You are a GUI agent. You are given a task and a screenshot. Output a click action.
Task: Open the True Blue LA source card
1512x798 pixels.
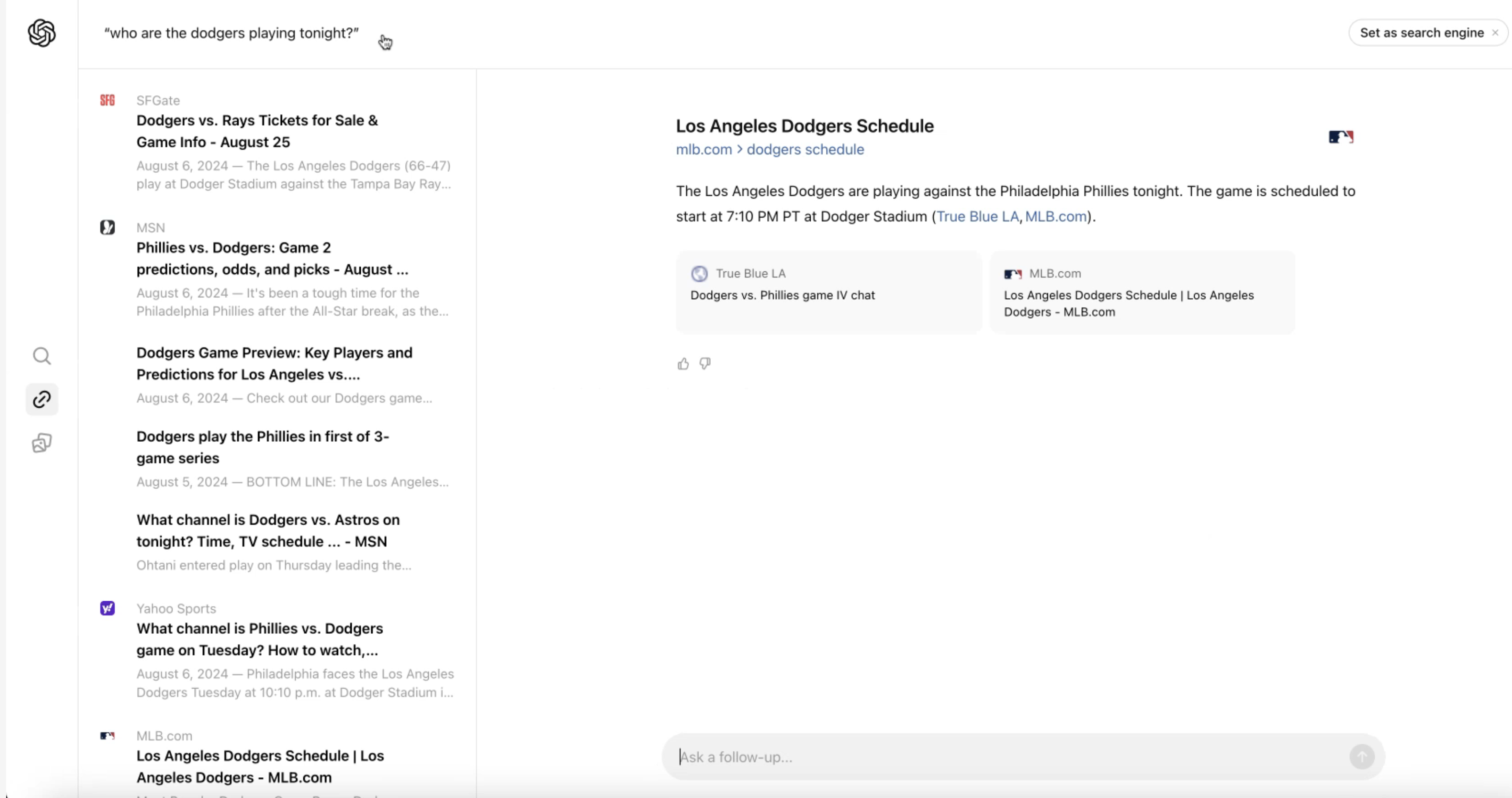click(828, 293)
